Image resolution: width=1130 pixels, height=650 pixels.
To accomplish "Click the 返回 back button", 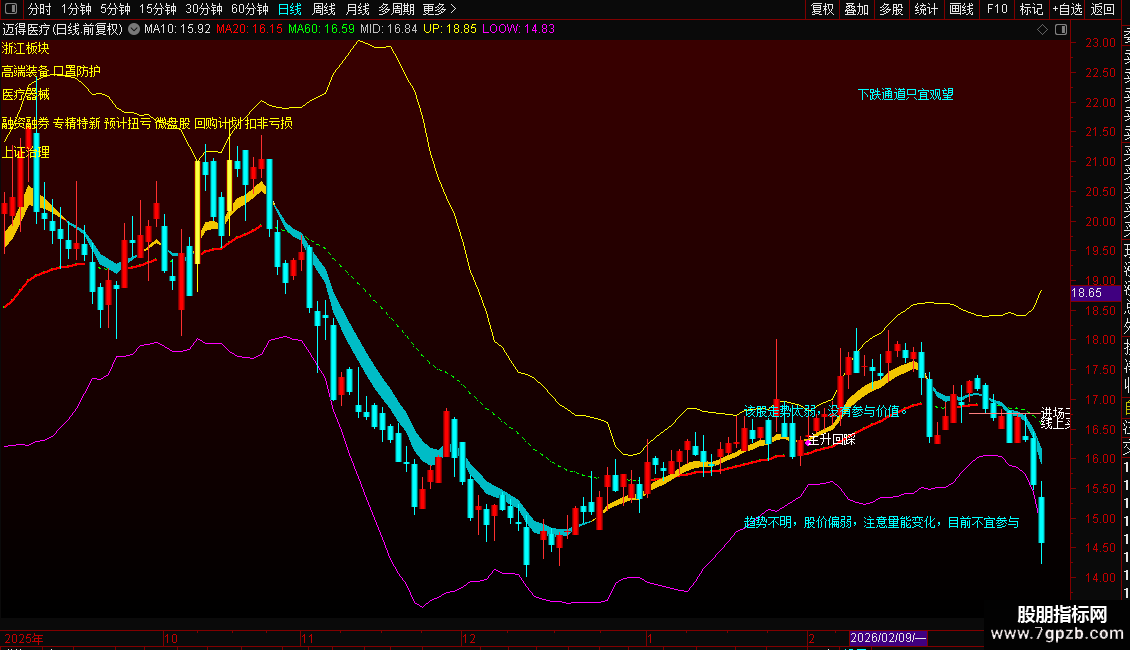I will 1103,9.
